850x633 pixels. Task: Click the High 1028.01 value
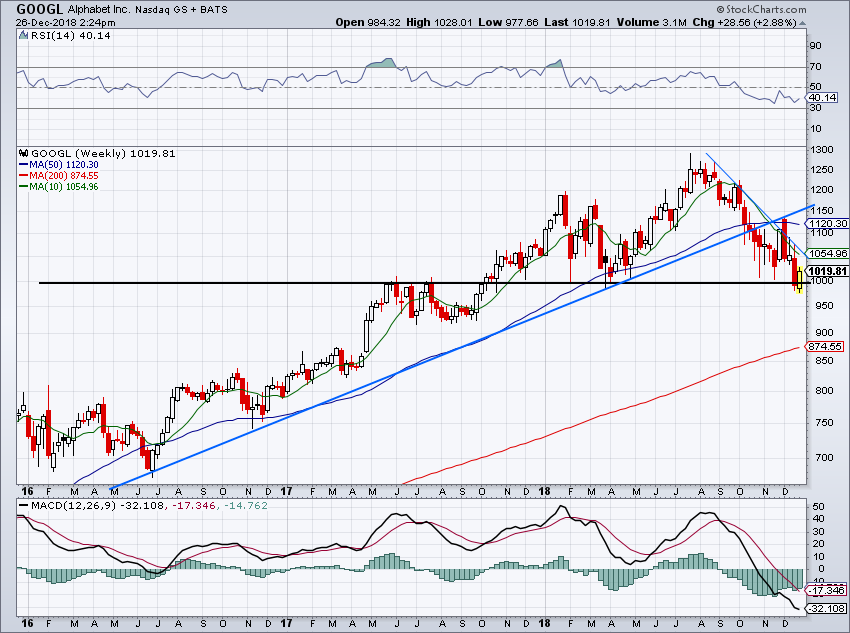(439, 23)
